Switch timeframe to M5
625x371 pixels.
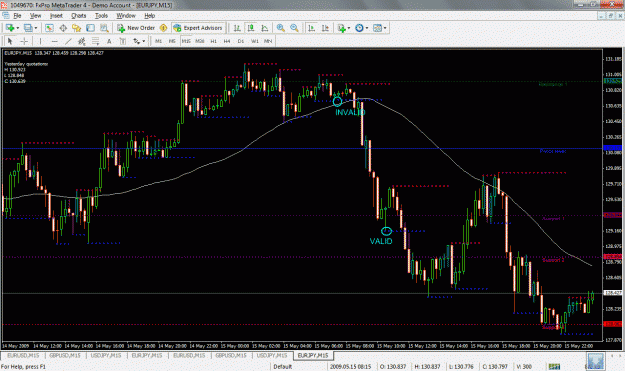[x=172, y=41]
